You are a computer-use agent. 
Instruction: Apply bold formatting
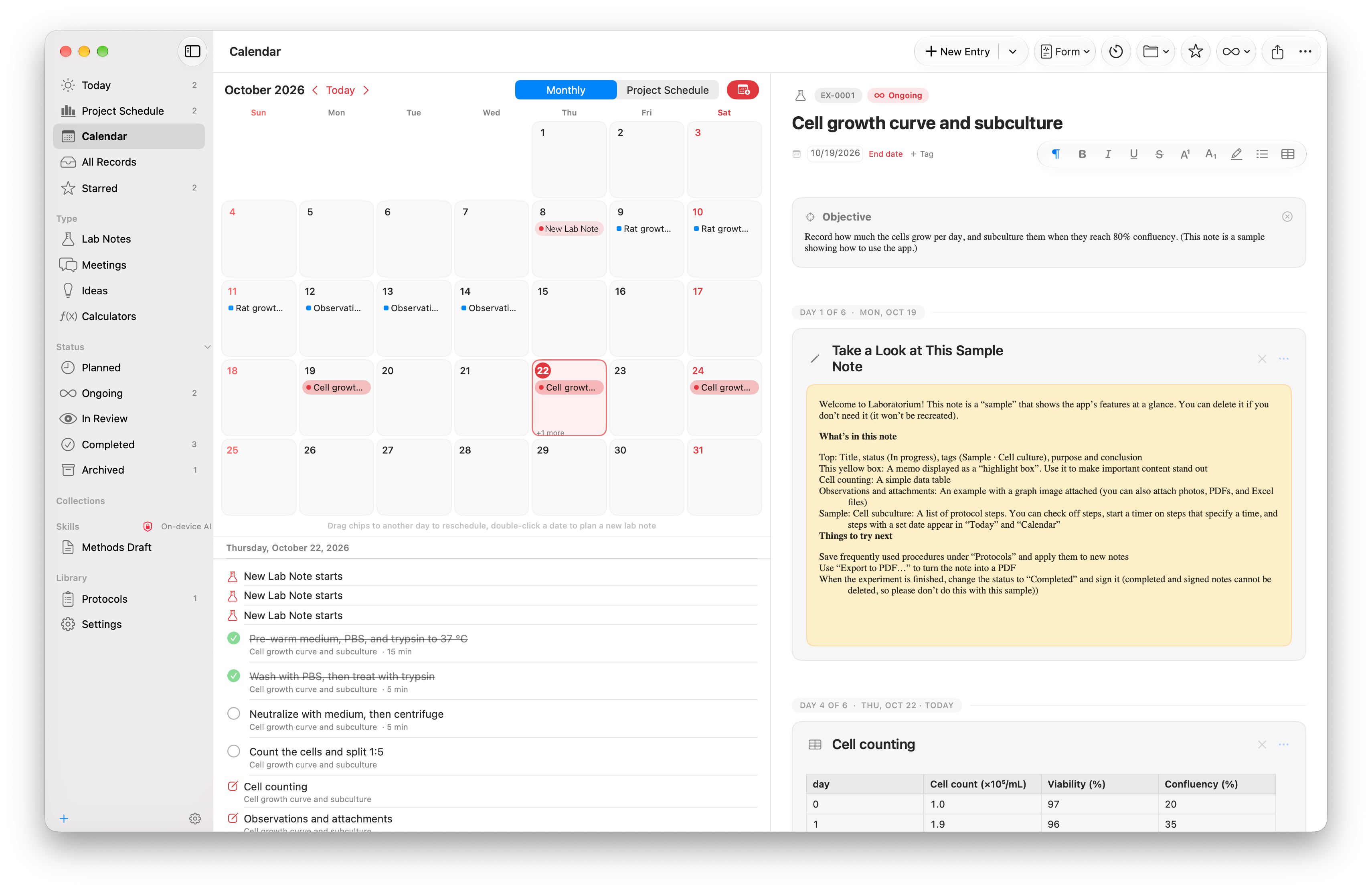click(1082, 154)
